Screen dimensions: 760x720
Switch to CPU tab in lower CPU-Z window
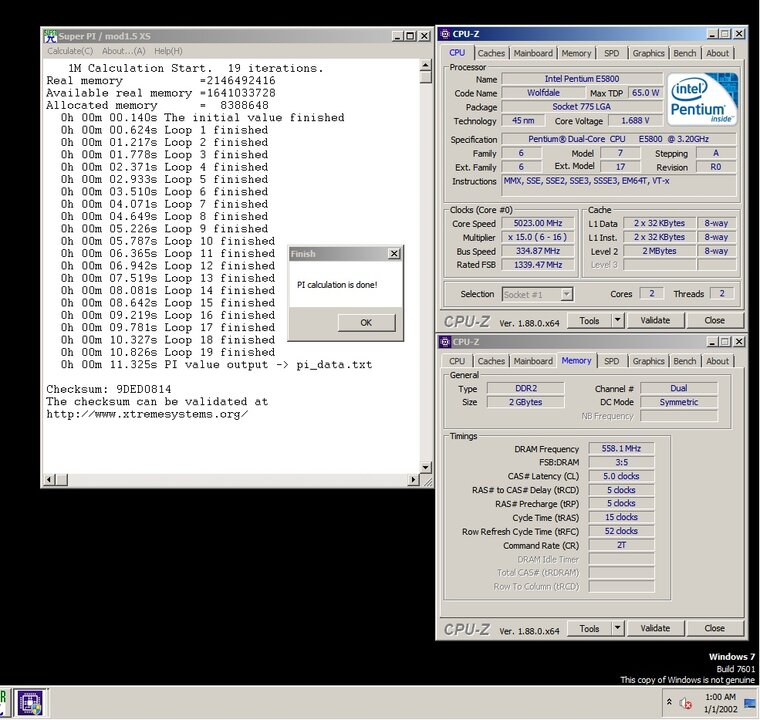[457, 361]
